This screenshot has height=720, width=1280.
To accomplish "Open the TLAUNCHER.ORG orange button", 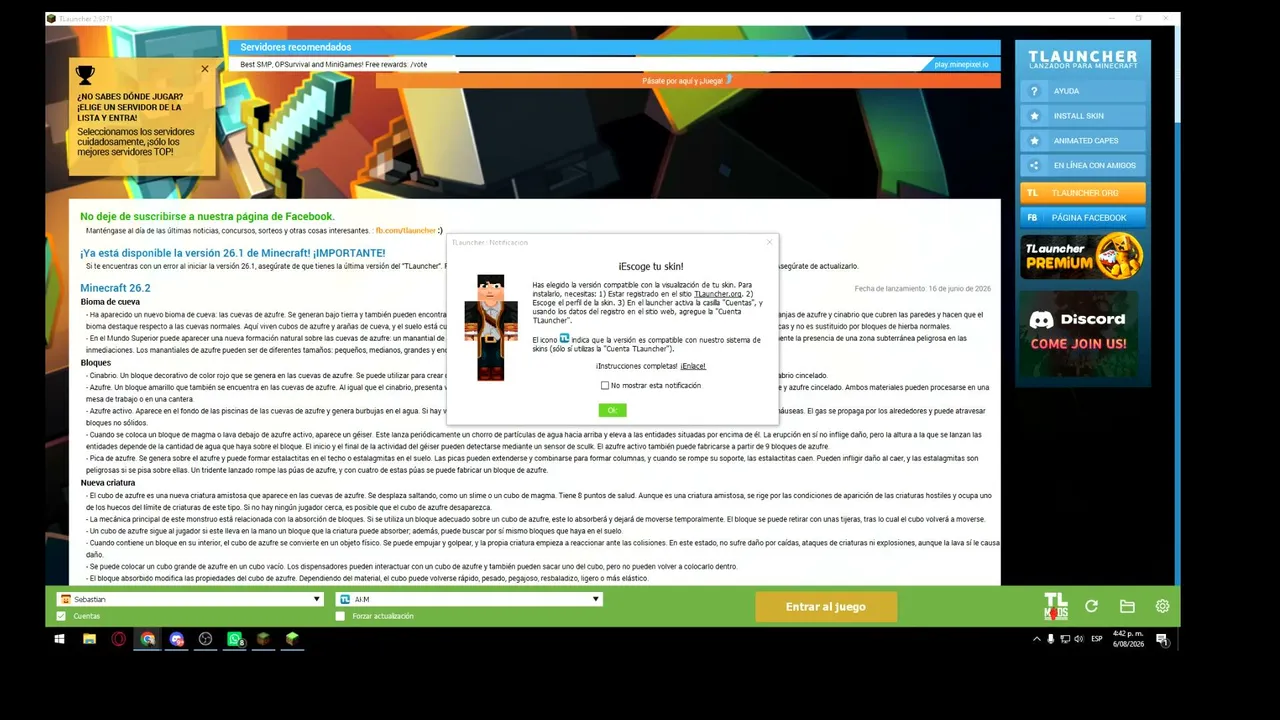I will pos(1083,193).
